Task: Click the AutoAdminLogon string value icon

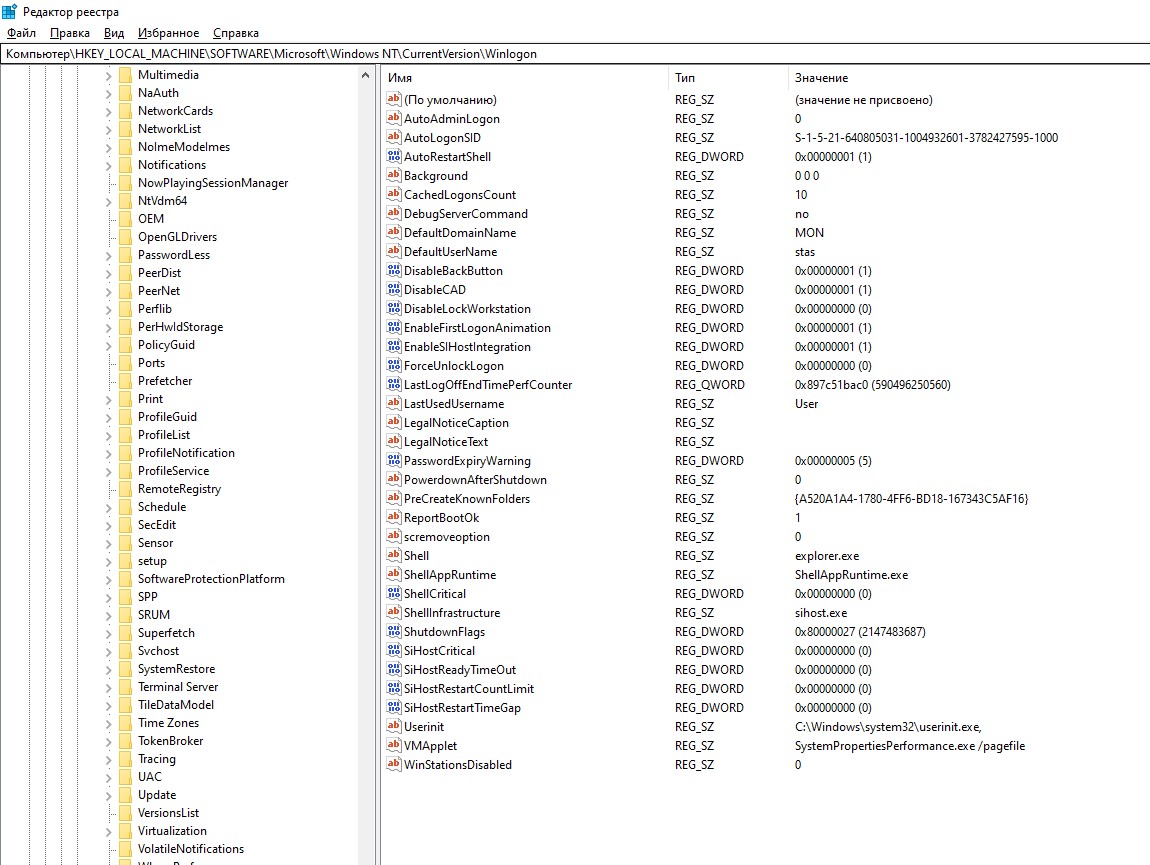Action: tap(394, 118)
